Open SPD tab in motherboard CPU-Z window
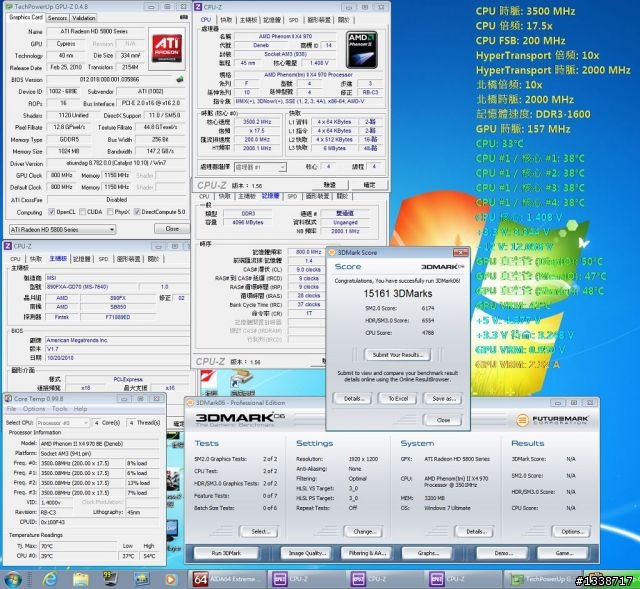The height and width of the screenshot is (589, 640). pyautogui.click(x=103, y=259)
